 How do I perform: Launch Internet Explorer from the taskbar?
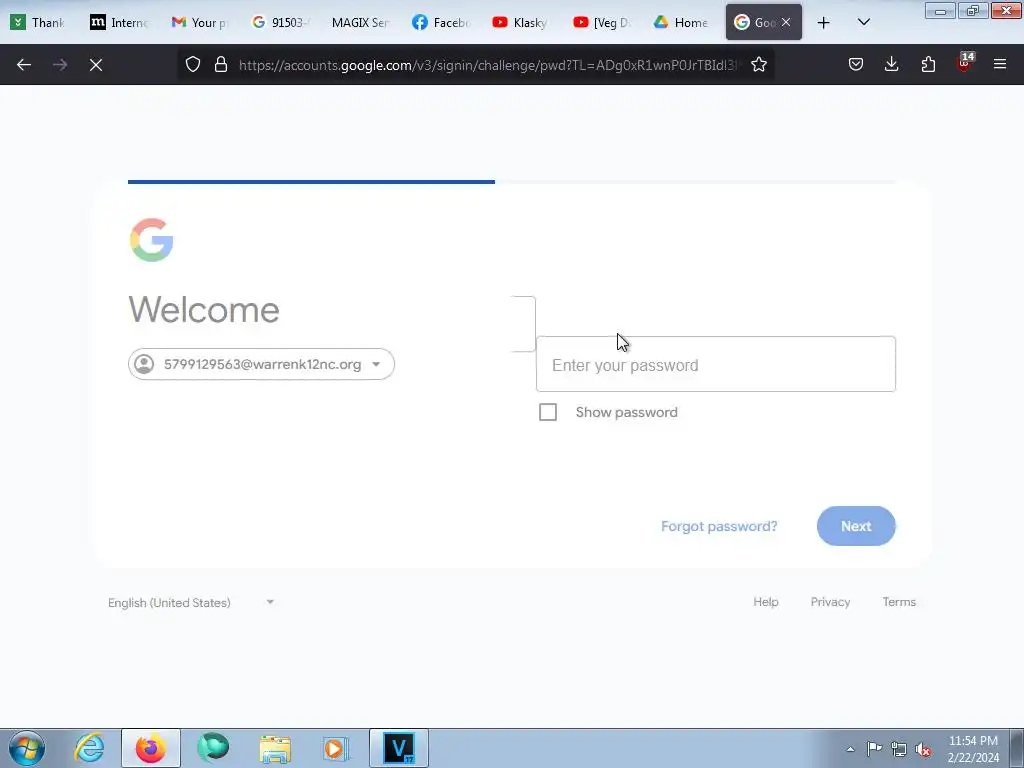pyautogui.click(x=89, y=748)
